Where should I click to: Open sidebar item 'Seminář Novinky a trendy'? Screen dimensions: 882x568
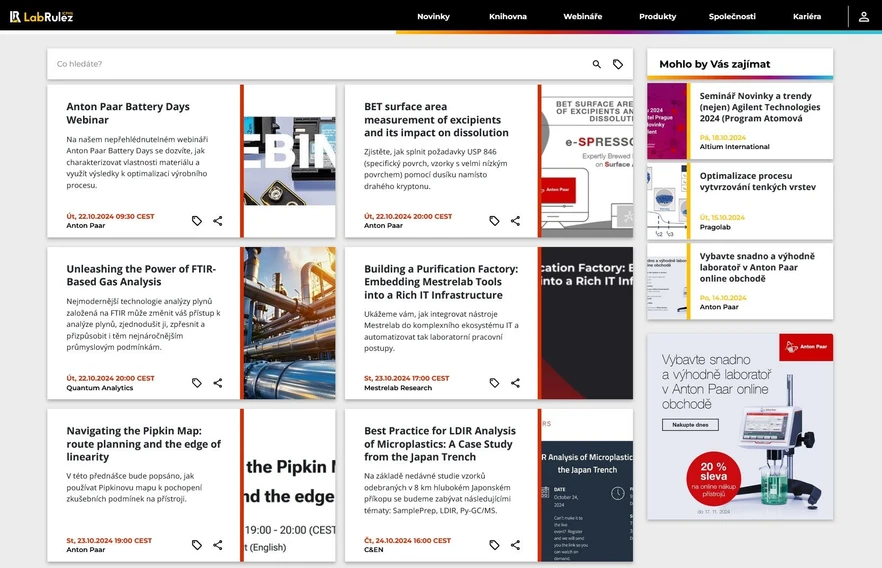(759, 107)
